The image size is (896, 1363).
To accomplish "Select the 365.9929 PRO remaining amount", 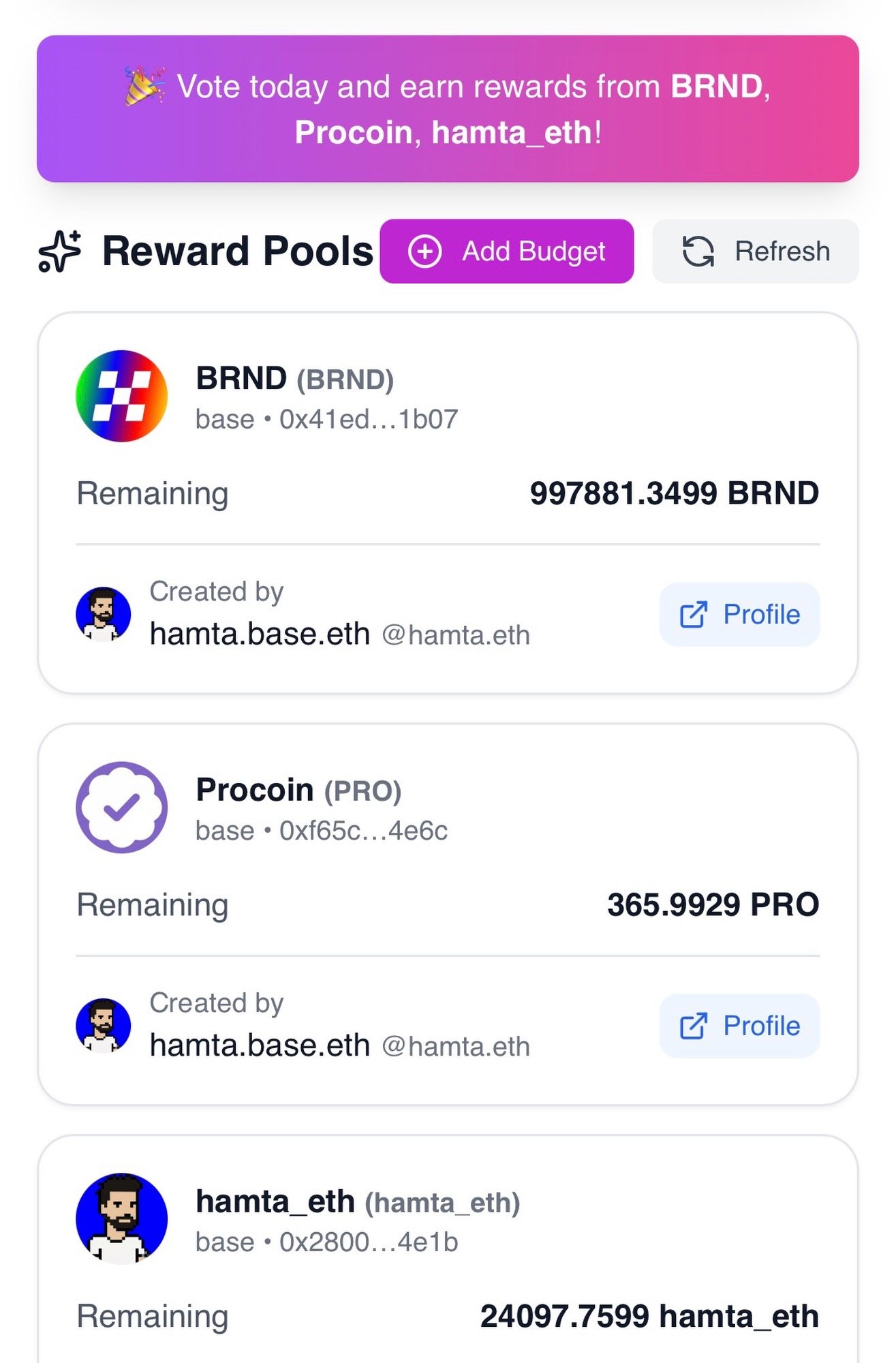I will (x=713, y=905).
